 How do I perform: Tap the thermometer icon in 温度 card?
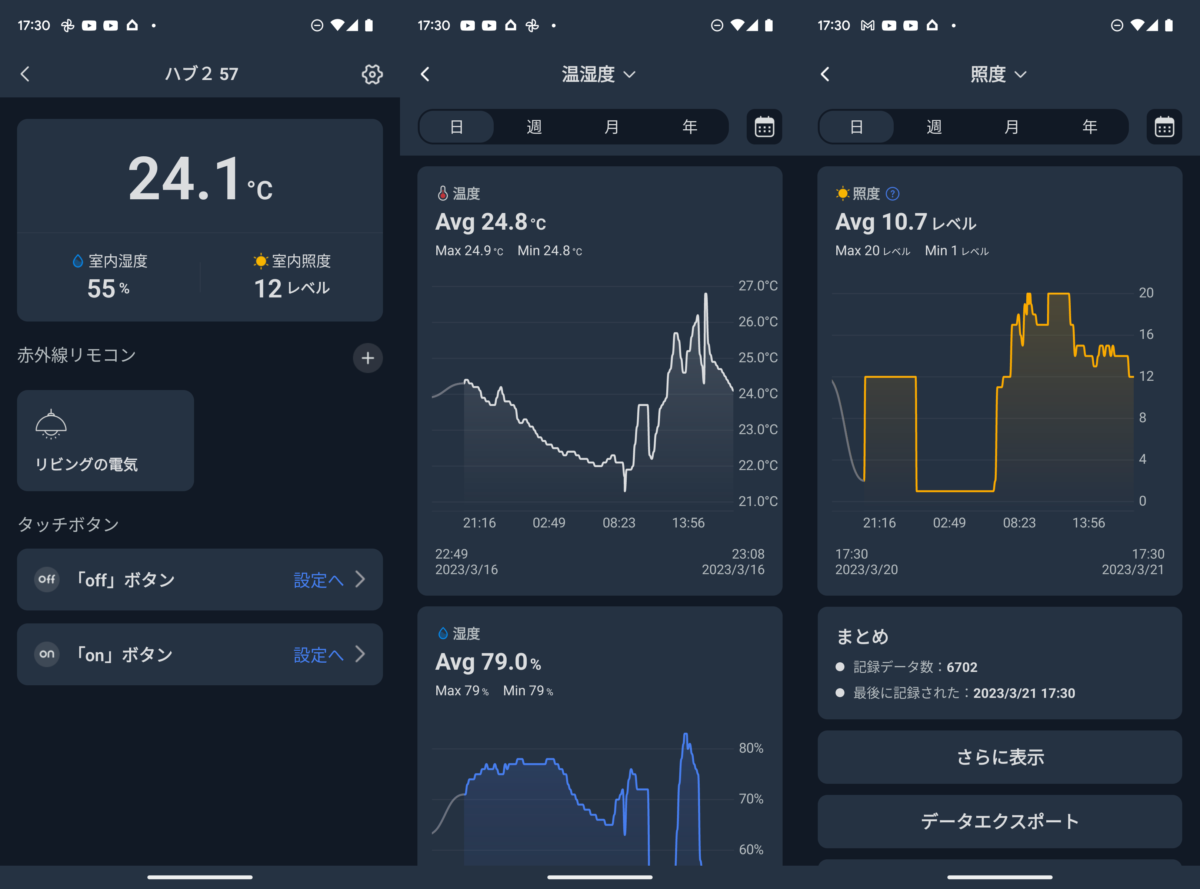pyautogui.click(x=443, y=194)
